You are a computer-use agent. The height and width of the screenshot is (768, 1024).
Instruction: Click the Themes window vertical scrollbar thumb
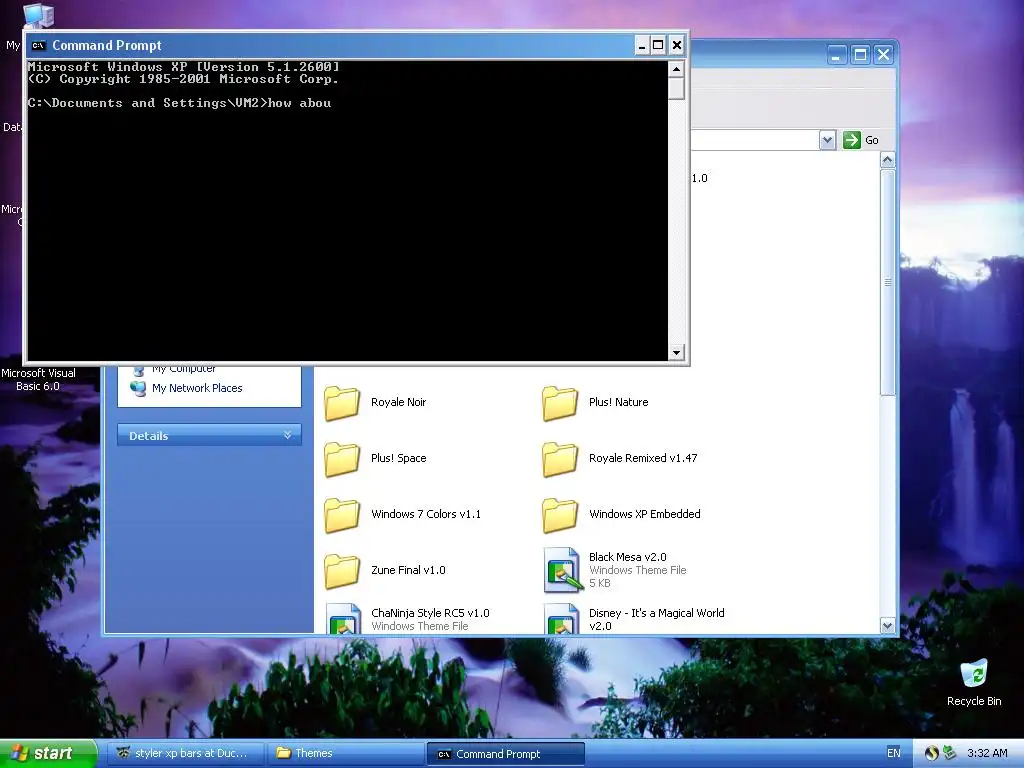tap(888, 282)
